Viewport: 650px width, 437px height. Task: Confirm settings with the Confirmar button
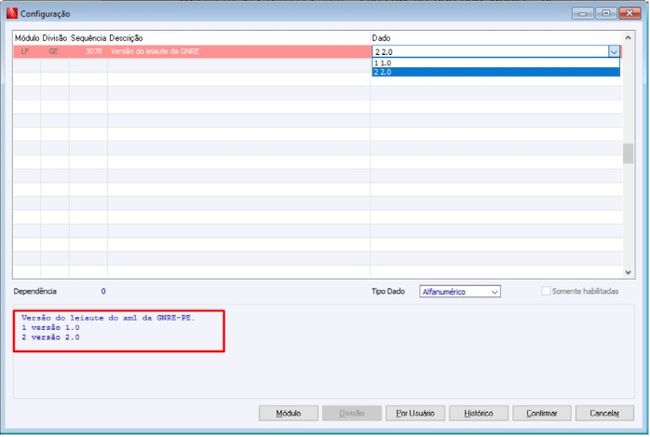pos(542,413)
